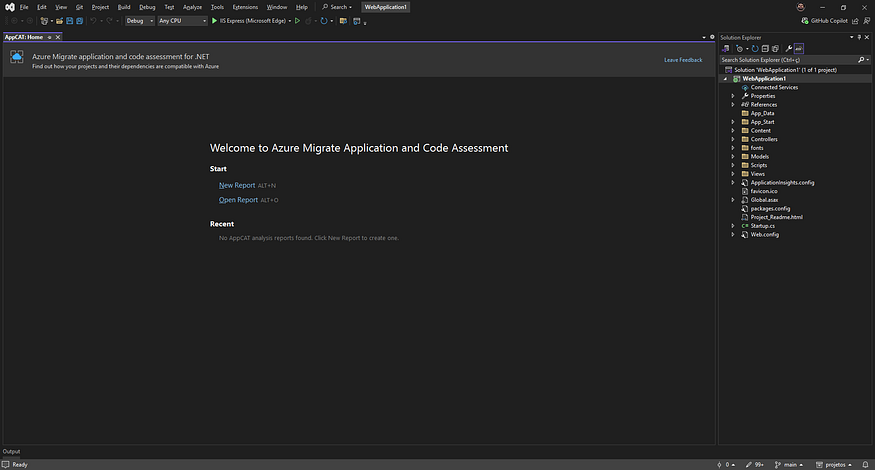Click Start Without Debugging outline arrow
Screen dimensions: 875x470
297,21
